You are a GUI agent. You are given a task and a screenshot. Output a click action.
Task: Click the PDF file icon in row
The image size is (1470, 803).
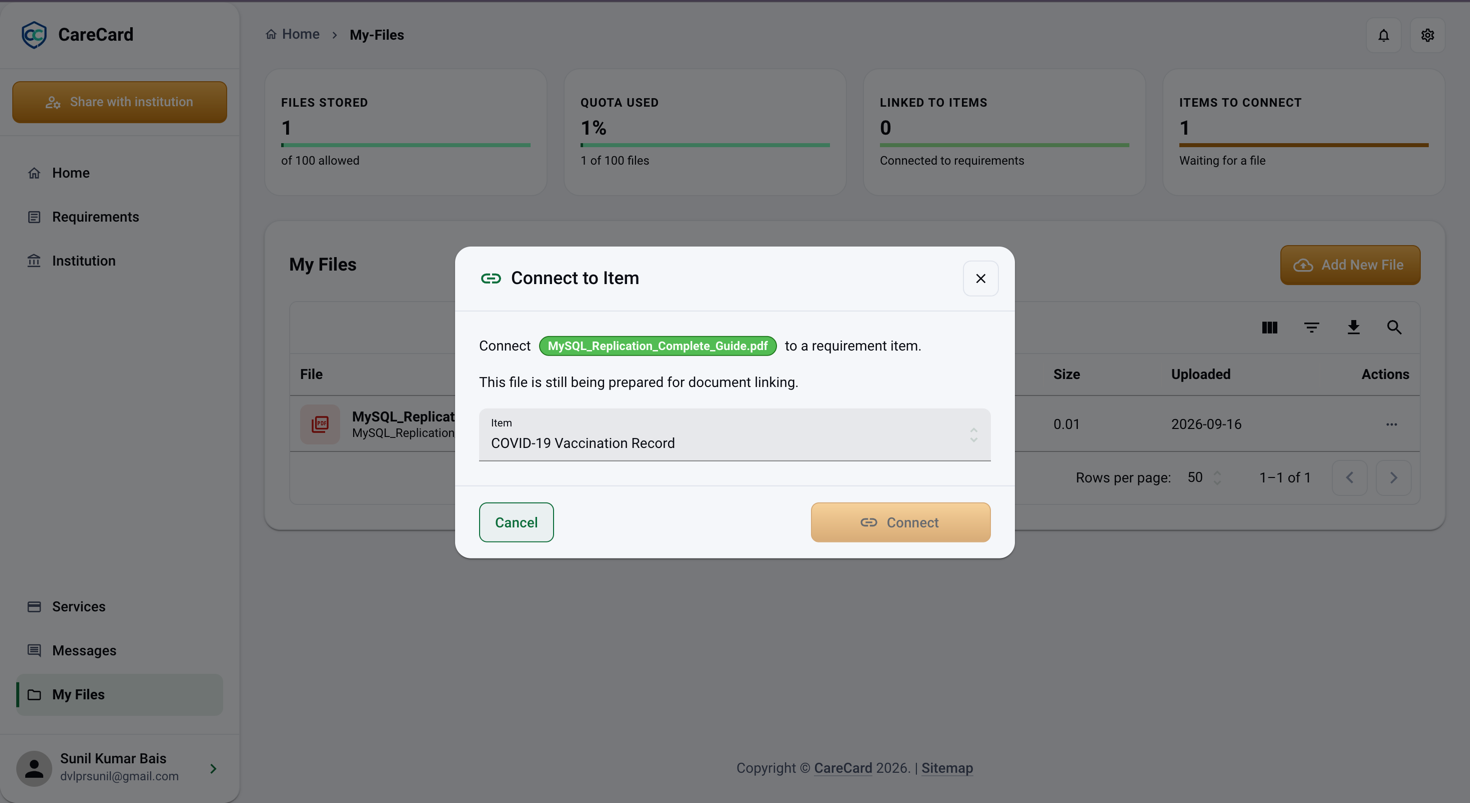tap(320, 425)
